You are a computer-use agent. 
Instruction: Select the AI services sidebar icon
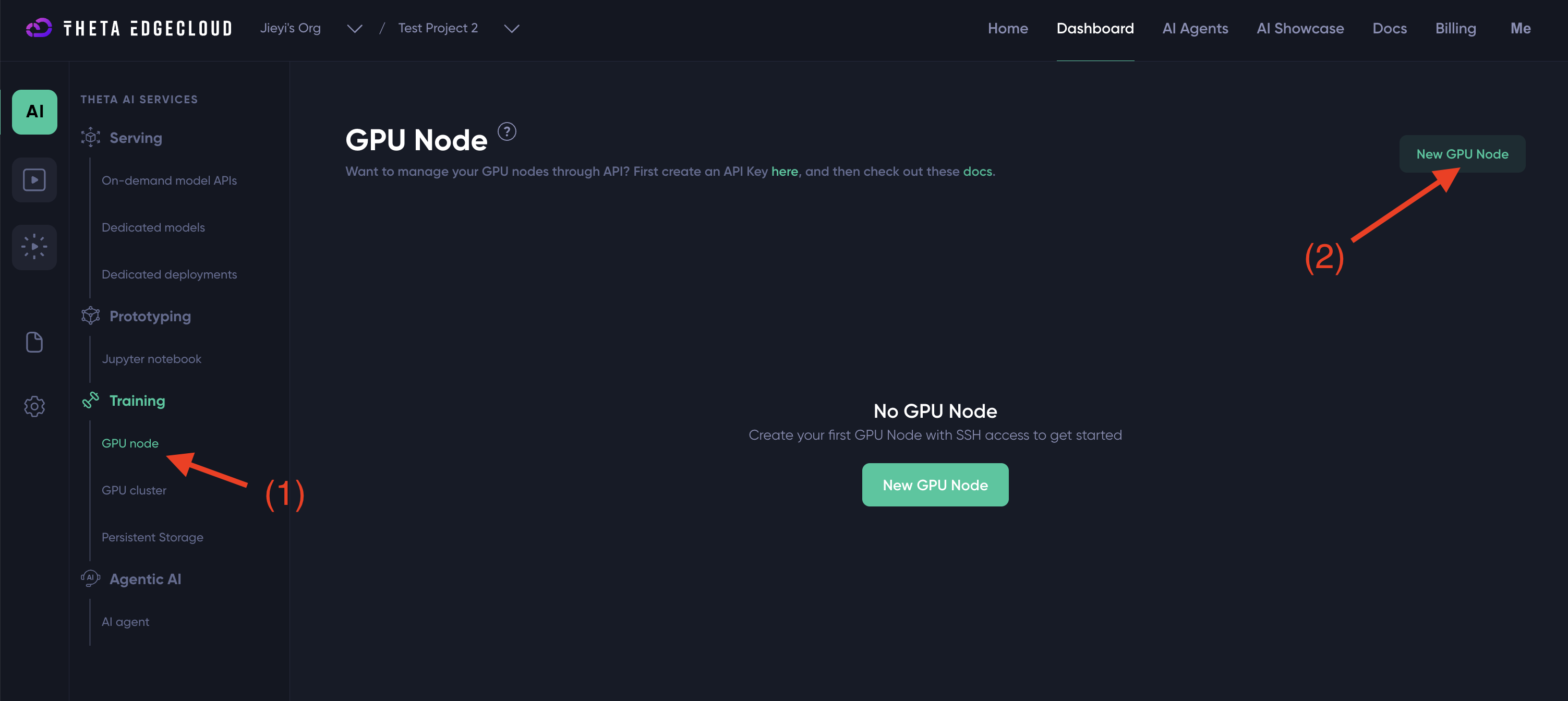(x=35, y=112)
